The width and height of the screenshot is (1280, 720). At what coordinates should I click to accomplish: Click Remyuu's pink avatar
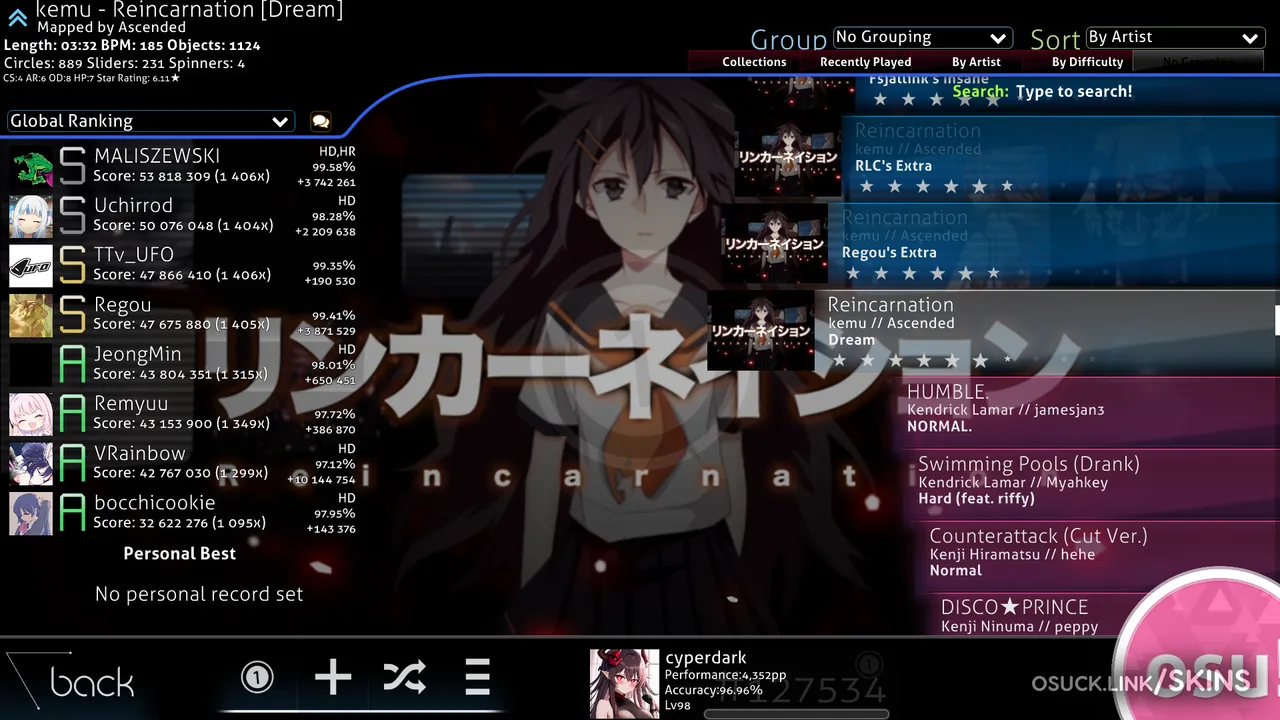pos(31,413)
